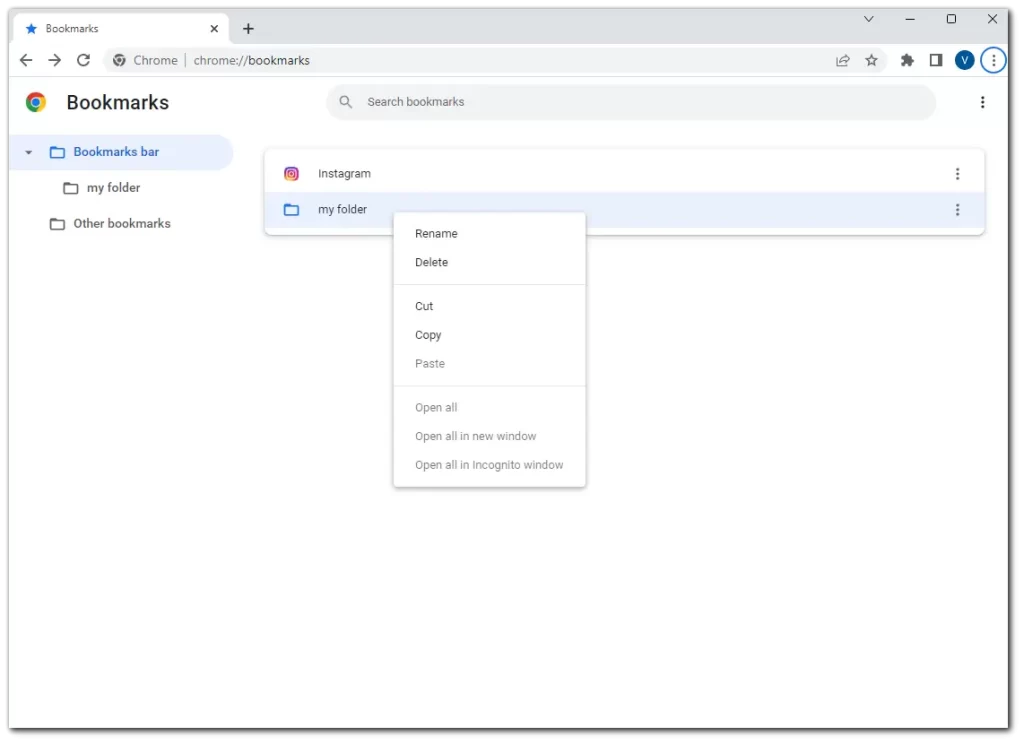Choose Cut from the context menu

click(x=489, y=306)
